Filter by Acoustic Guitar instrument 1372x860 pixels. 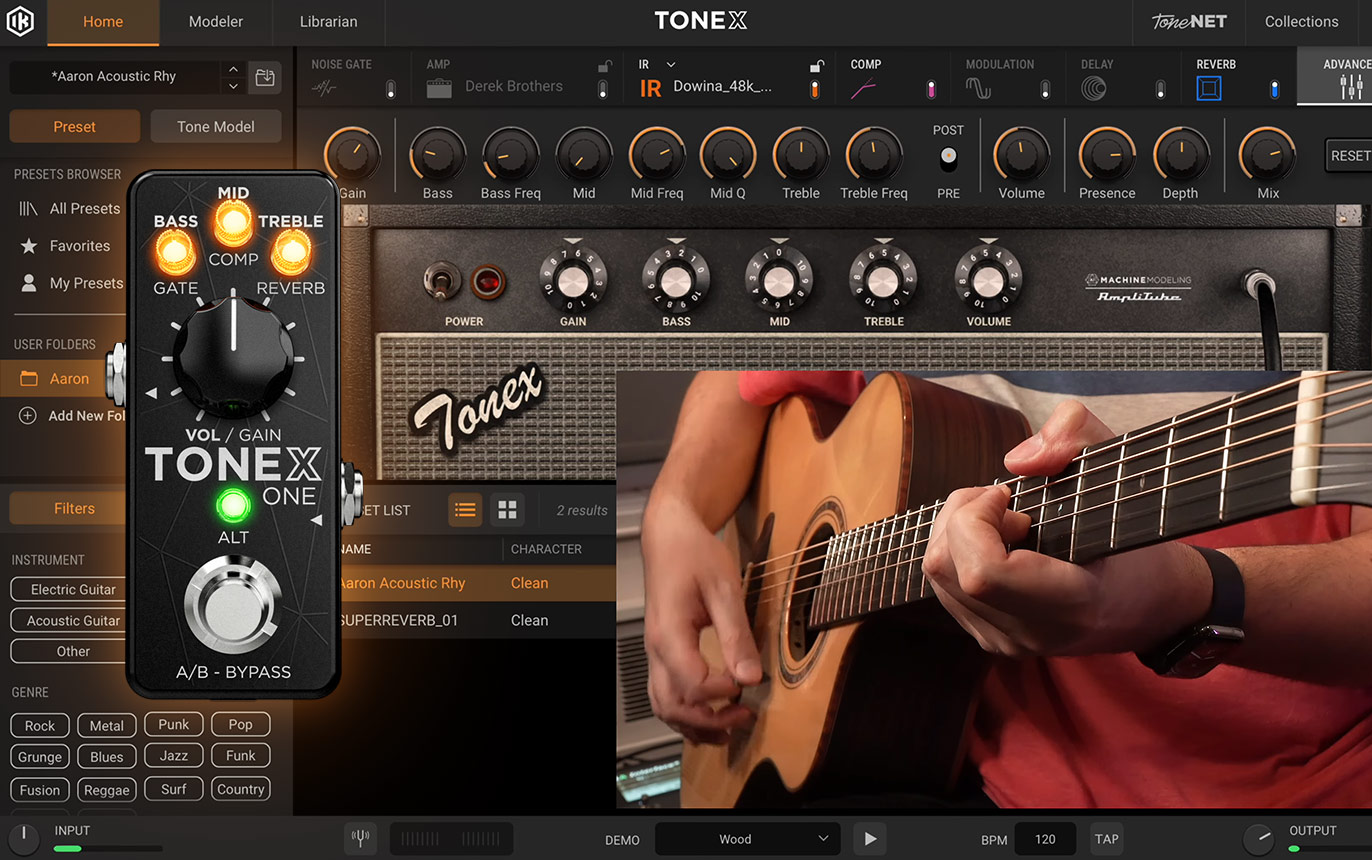tap(73, 620)
